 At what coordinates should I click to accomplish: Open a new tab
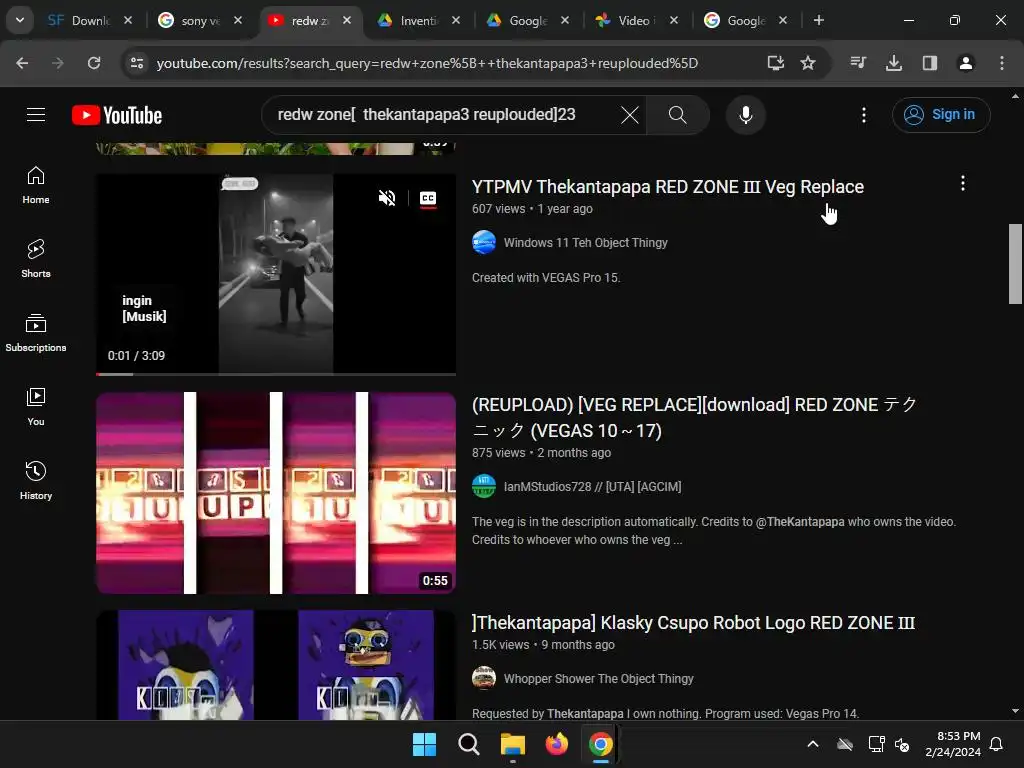(x=818, y=20)
